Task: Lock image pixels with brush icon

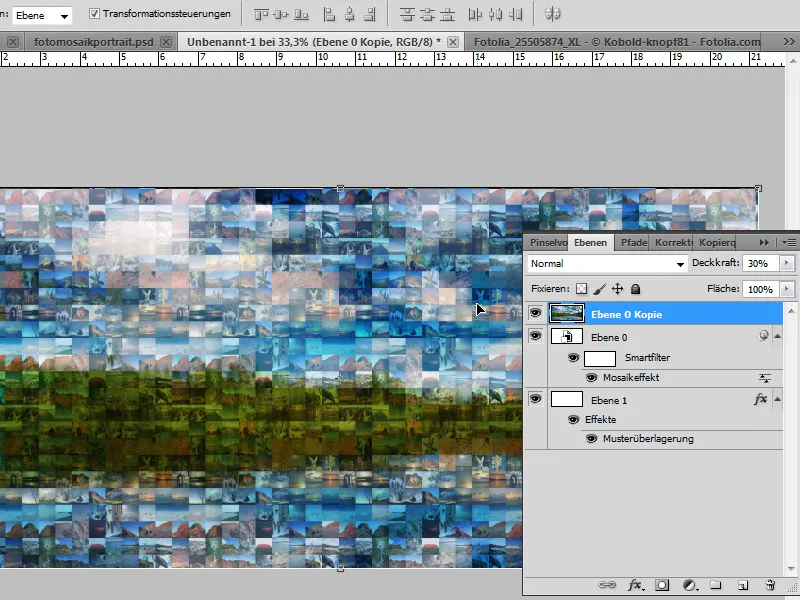Action: 599,289
